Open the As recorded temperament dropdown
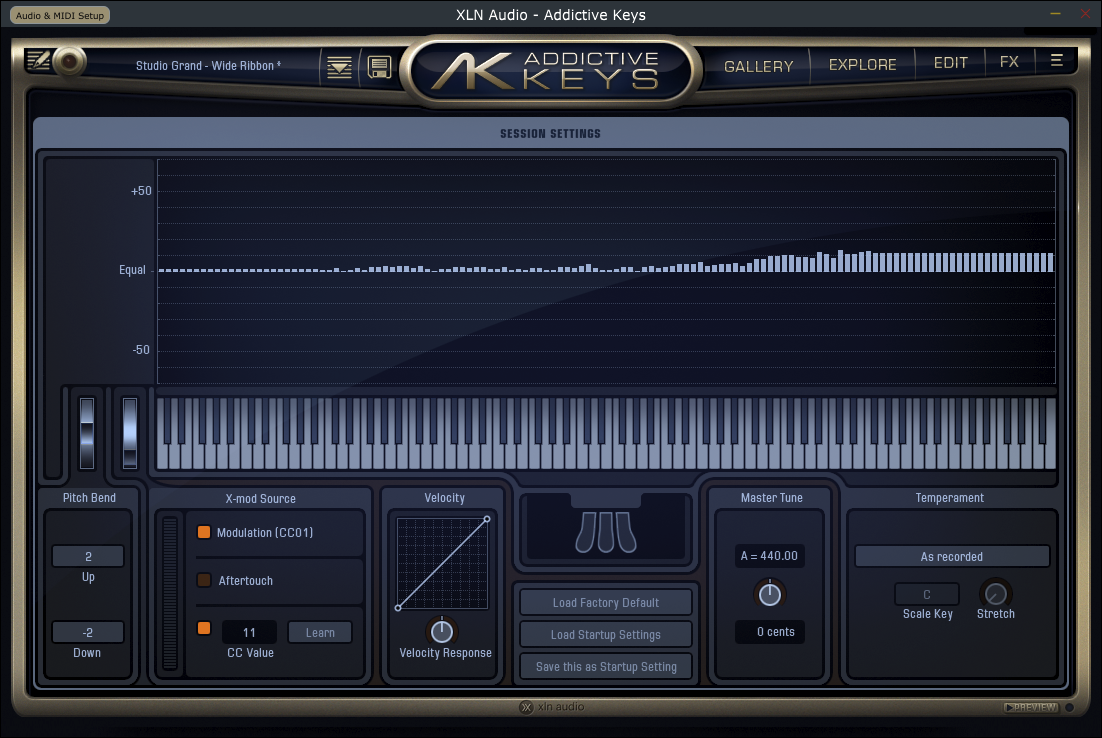This screenshot has height=738, width=1102. 952,557
